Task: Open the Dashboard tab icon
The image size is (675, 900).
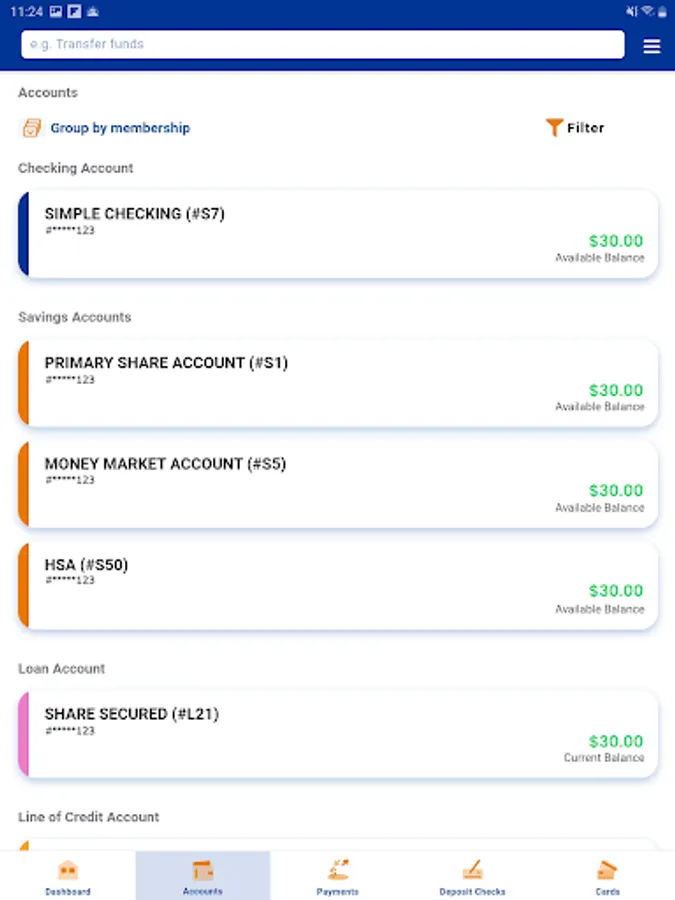Action: (x=68, y=869)
